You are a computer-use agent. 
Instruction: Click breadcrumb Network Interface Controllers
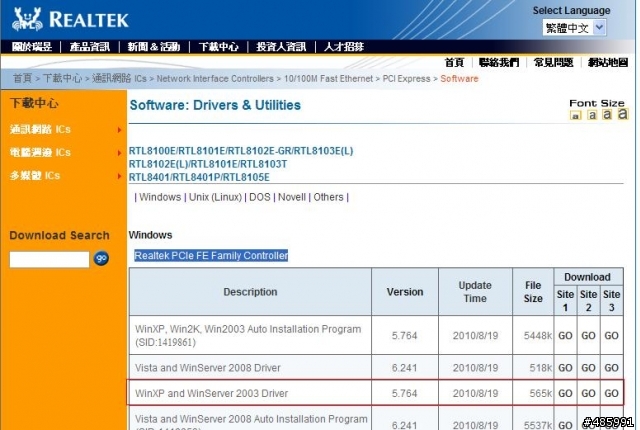click(x=215, y=79)
